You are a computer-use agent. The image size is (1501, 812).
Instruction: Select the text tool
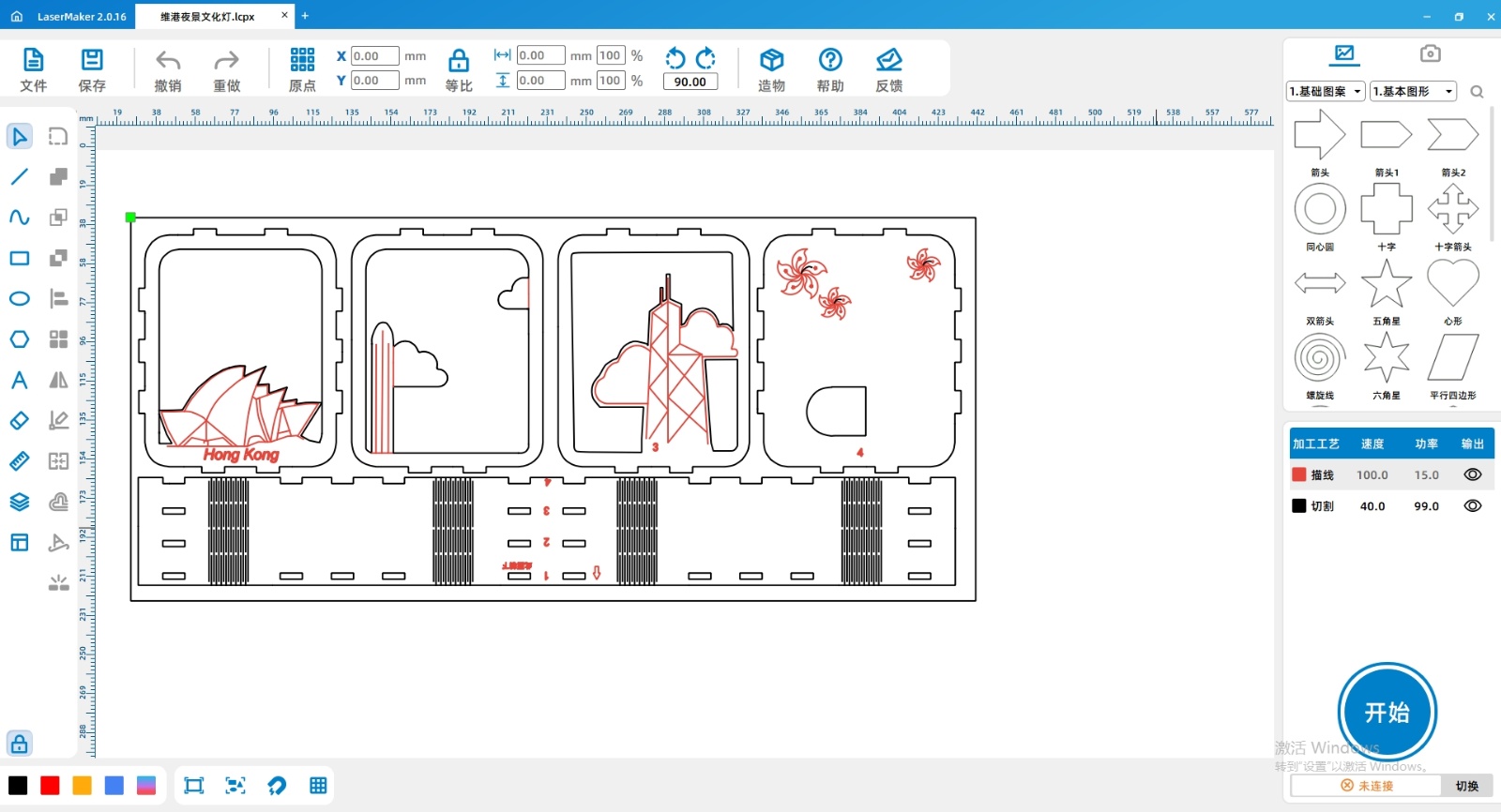click(20, 380)
